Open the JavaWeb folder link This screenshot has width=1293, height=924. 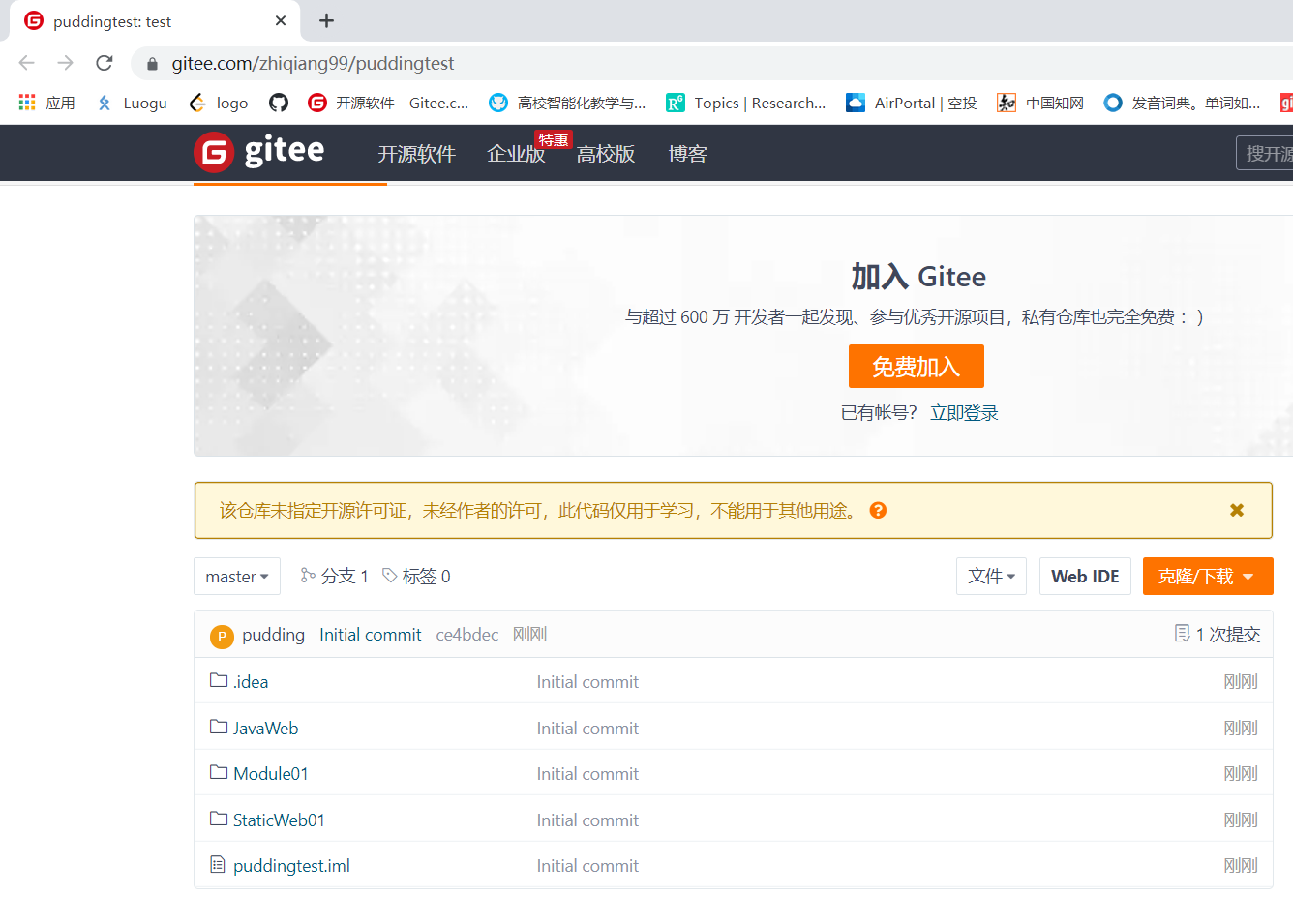coord(265,728)
